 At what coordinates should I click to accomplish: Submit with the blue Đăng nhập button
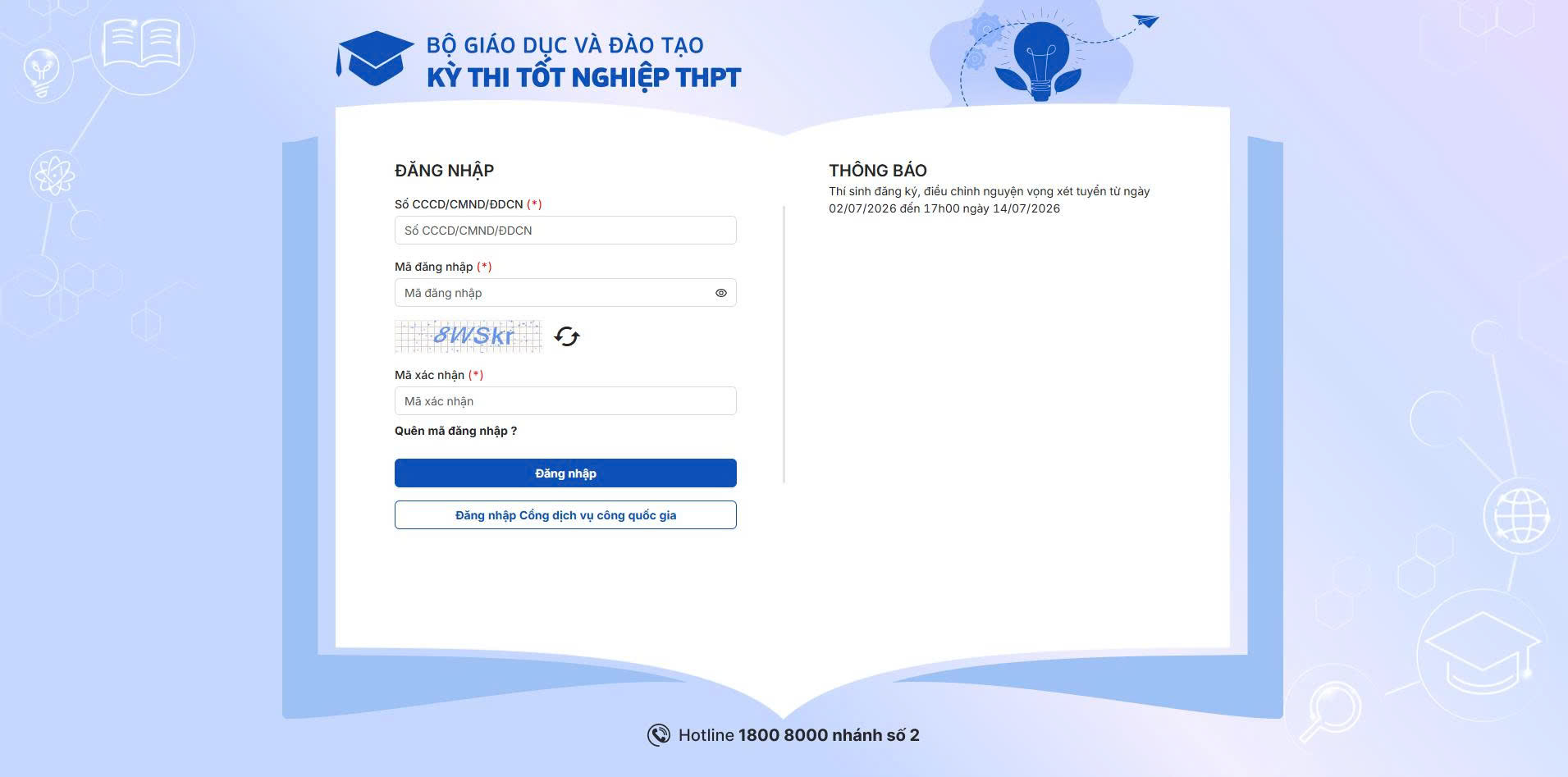565,473
